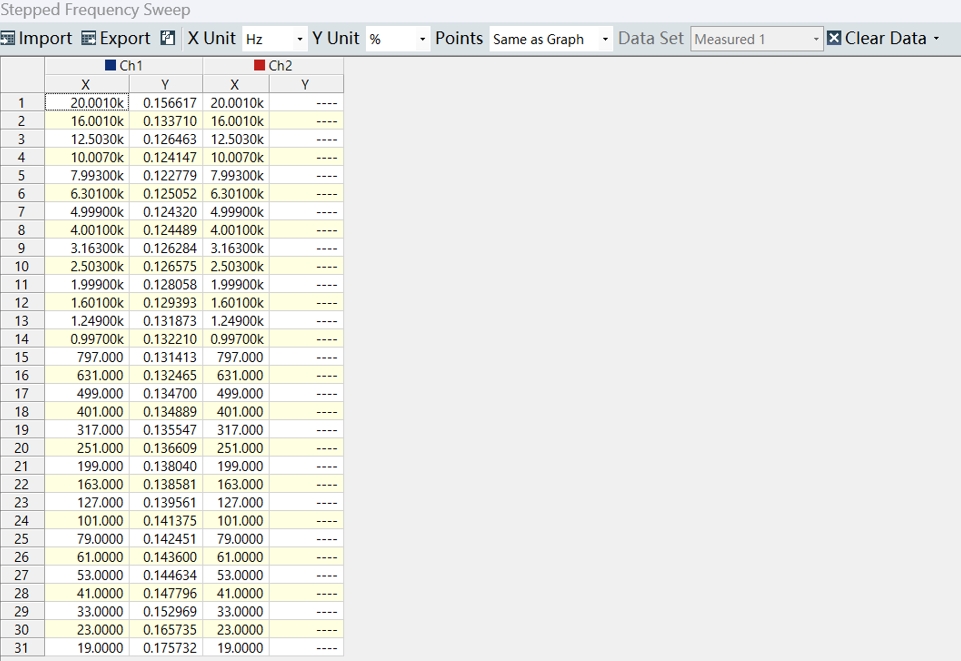This screenshot has width=961, height=661.
Task: Select Ch1 Y cell 0.175732
Action: point(166,648)
